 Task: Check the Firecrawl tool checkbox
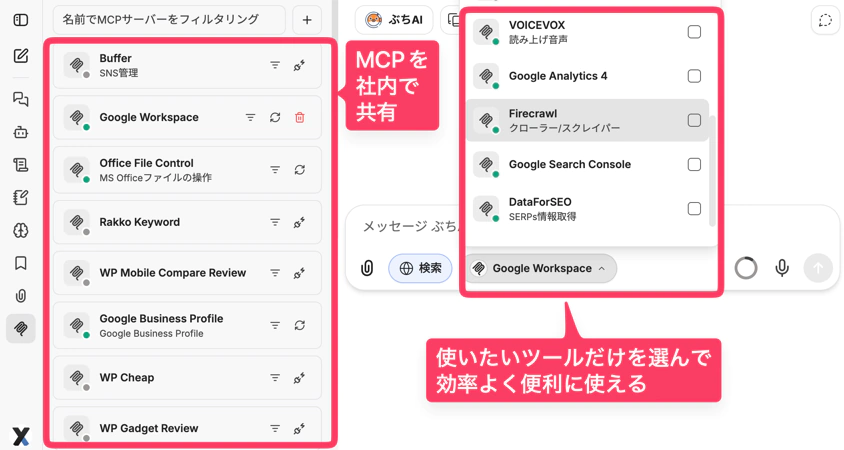(694, 121)
